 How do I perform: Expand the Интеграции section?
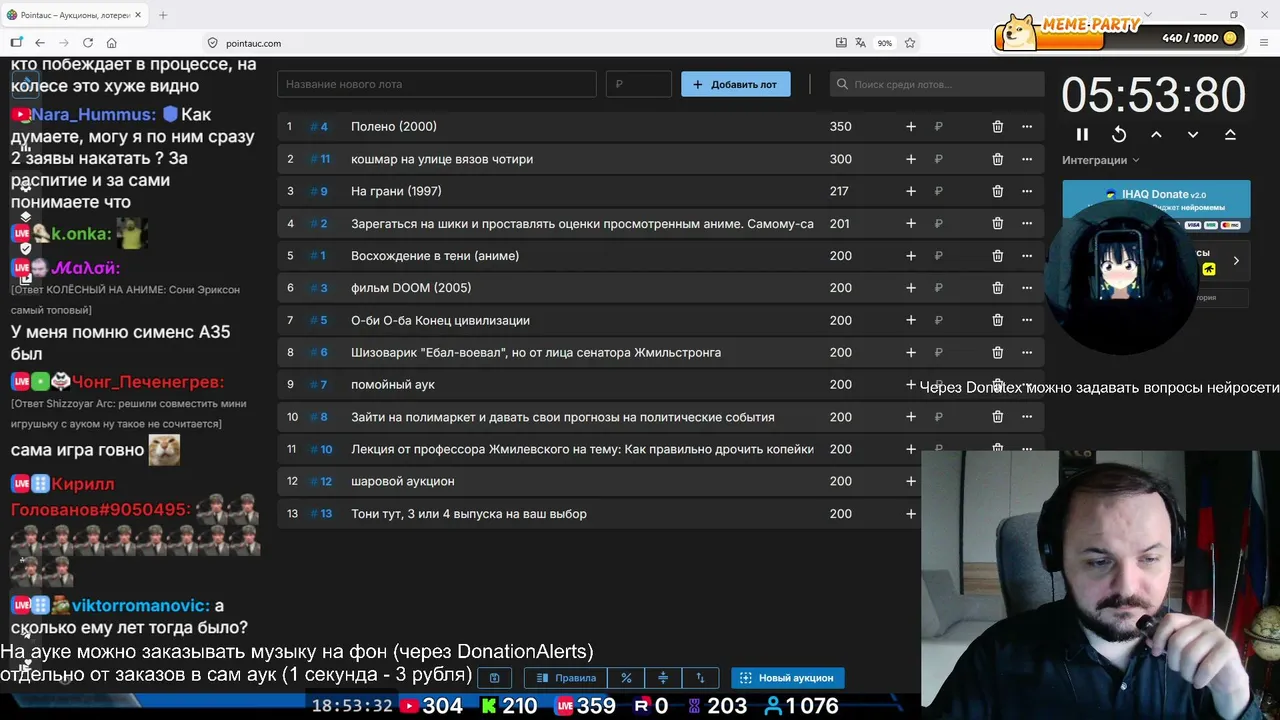pos(1100,160)
